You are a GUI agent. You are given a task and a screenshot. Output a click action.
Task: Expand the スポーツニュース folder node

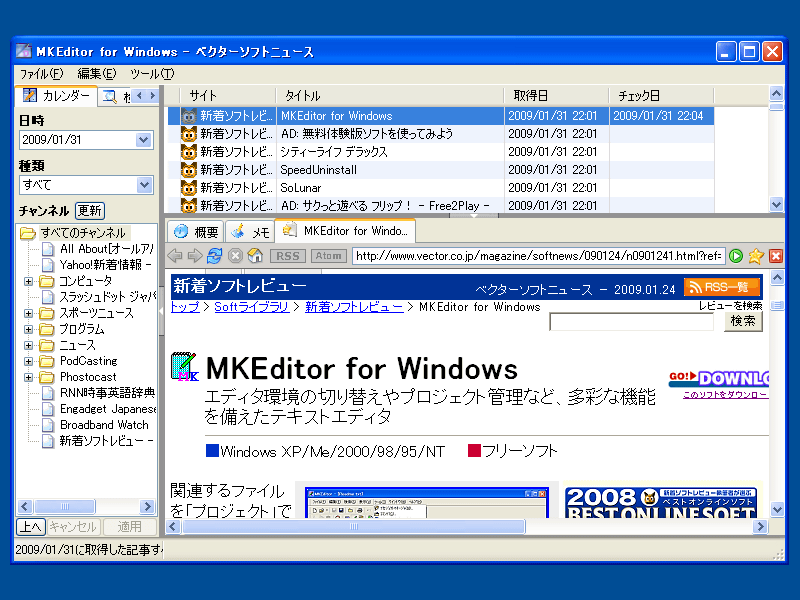29,313
